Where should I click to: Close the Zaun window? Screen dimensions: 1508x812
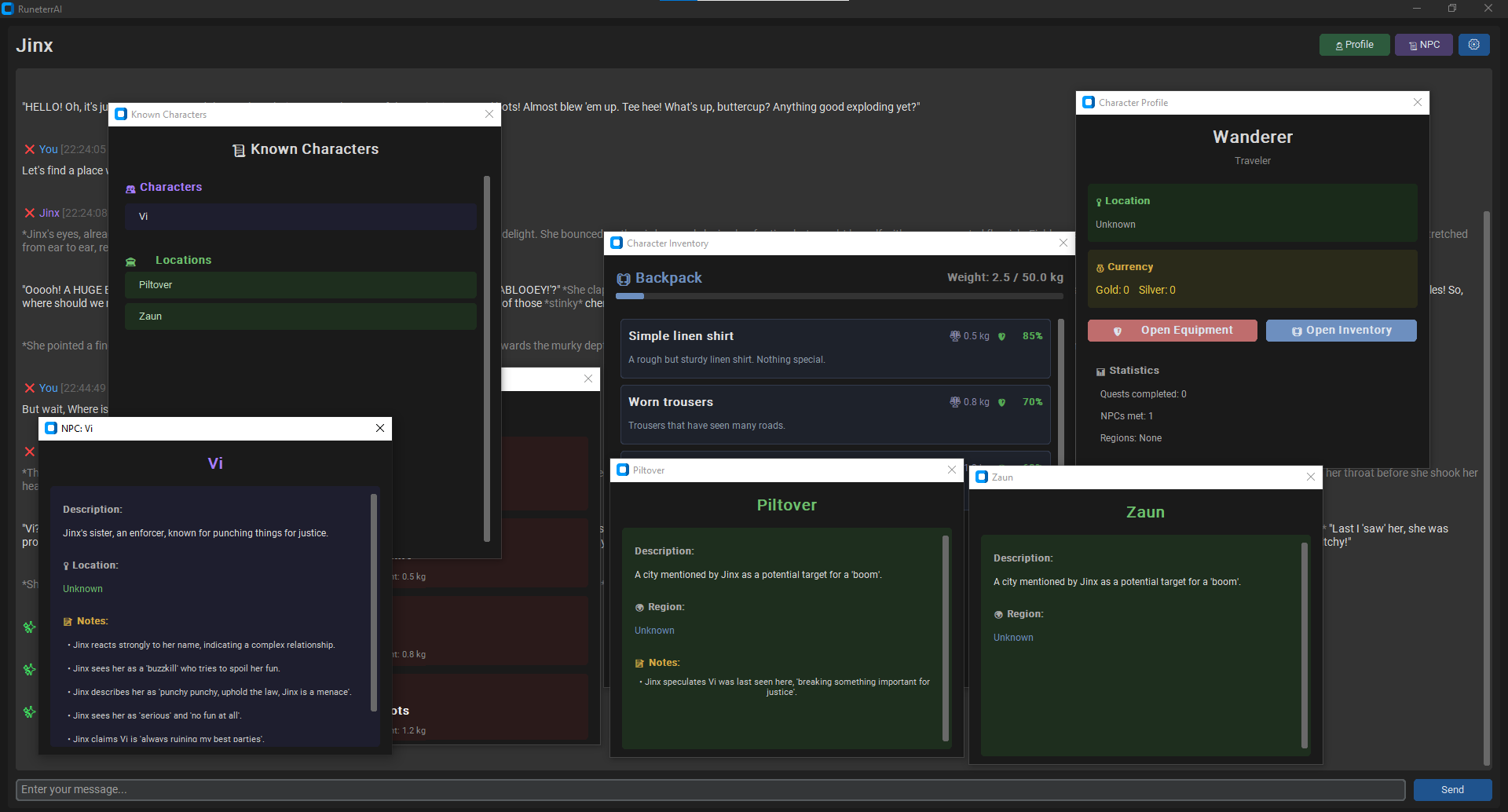1311,477
